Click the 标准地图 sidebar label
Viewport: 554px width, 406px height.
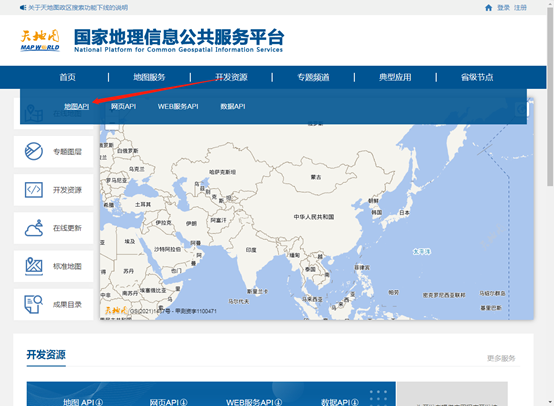coord(67,266)
